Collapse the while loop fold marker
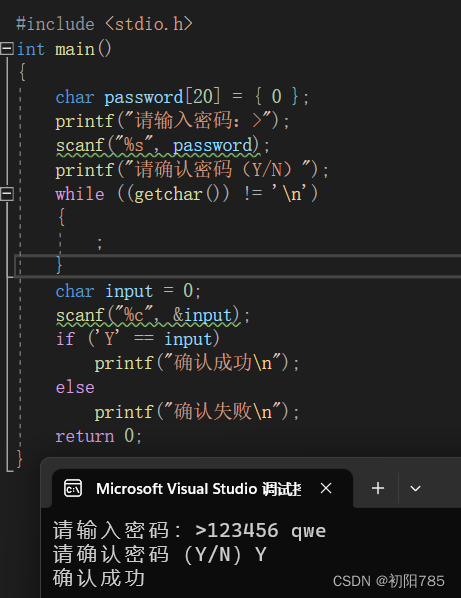Image resolution: width=461 pixels, height=598 pixels. [x=7, y=193]
